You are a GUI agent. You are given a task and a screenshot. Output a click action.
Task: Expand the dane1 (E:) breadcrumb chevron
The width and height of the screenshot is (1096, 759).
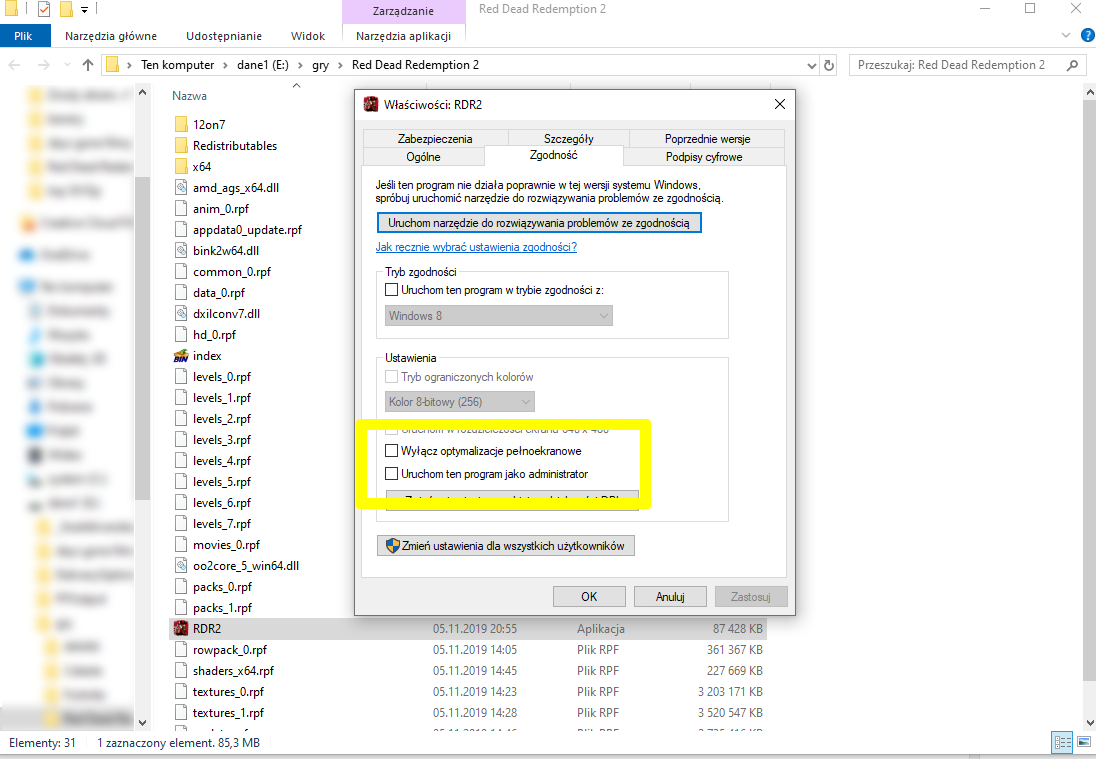(x=300, y=65)
